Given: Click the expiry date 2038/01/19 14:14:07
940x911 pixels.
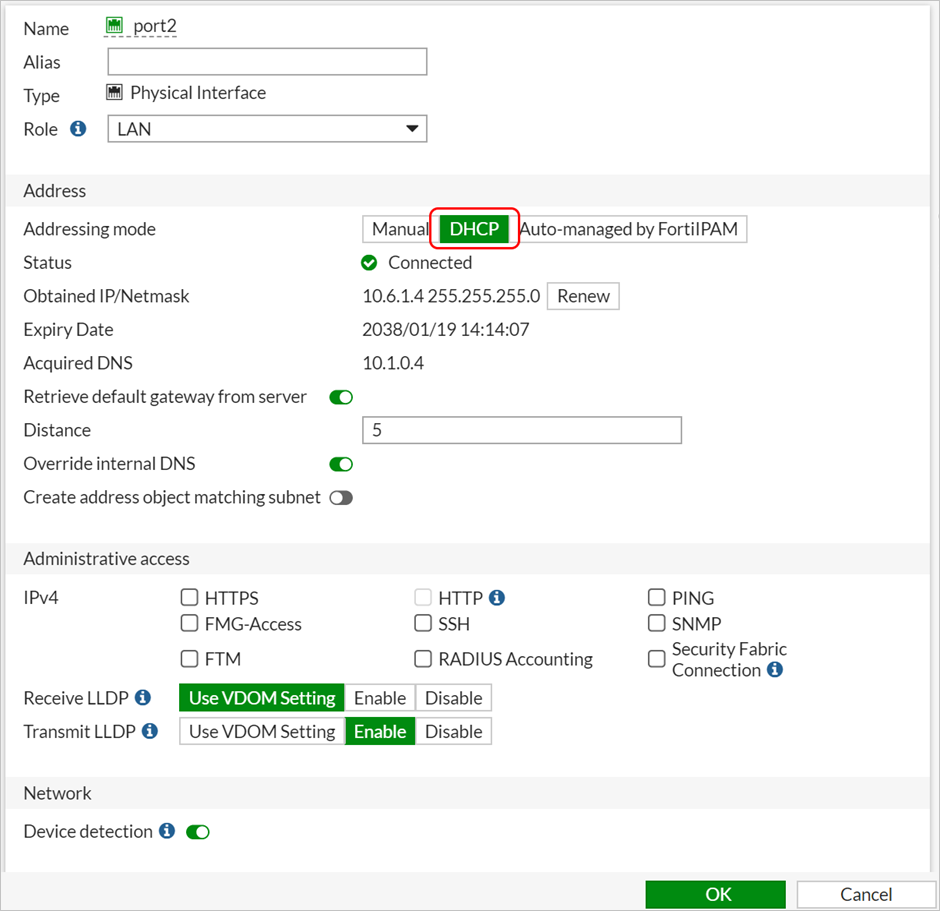Looking at the screenshot, I should [446, 330].
